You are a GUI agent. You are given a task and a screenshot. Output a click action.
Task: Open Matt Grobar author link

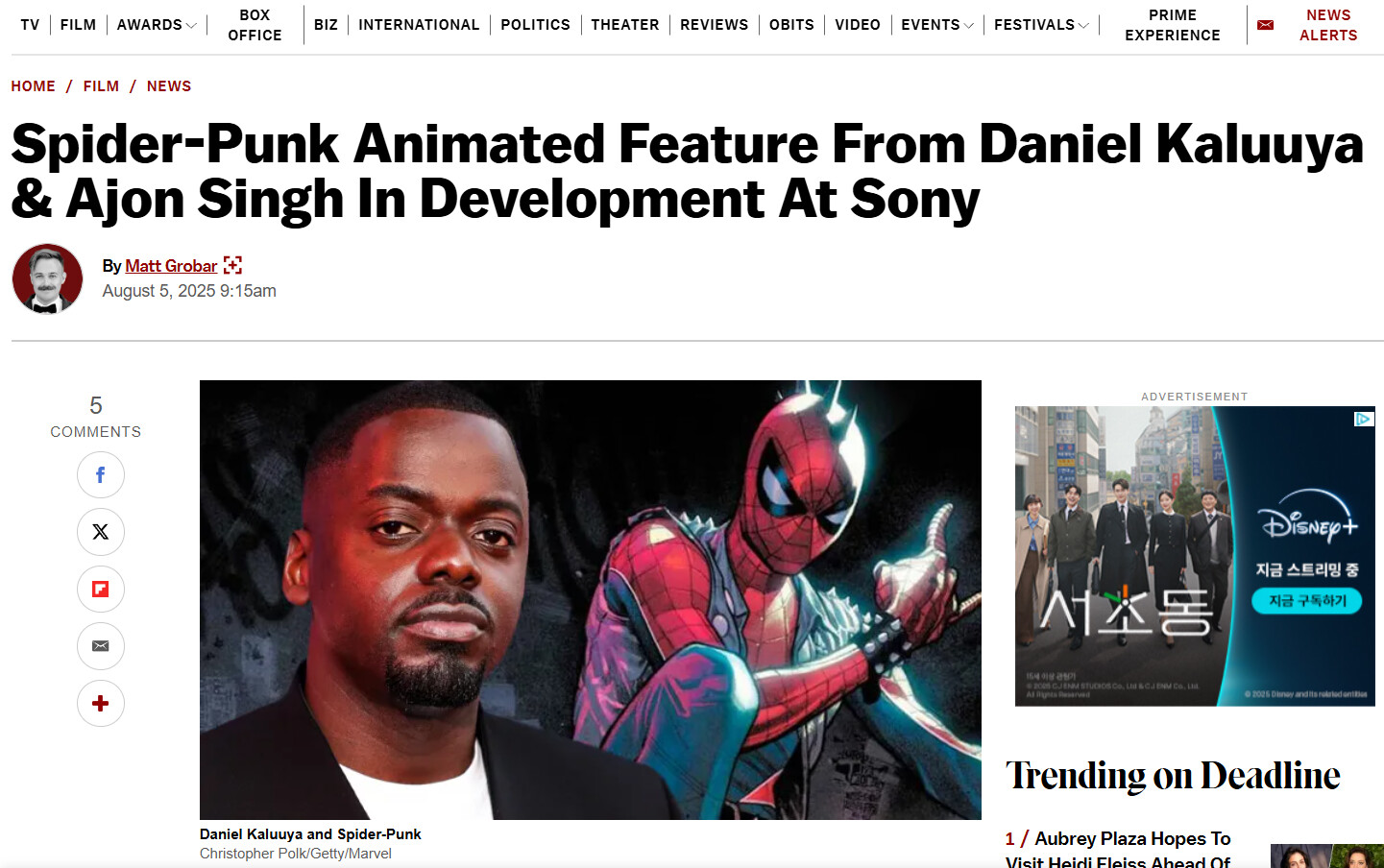click(171, 266)
